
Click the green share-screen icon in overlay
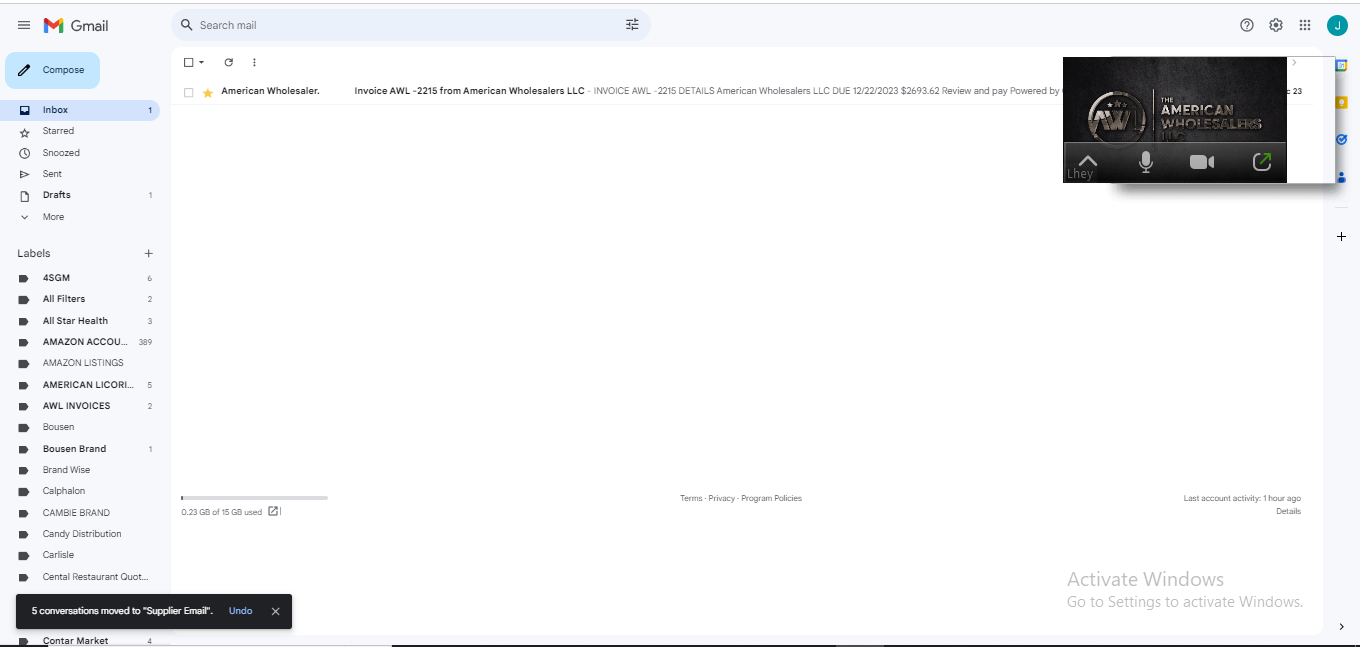[1262, 161]
